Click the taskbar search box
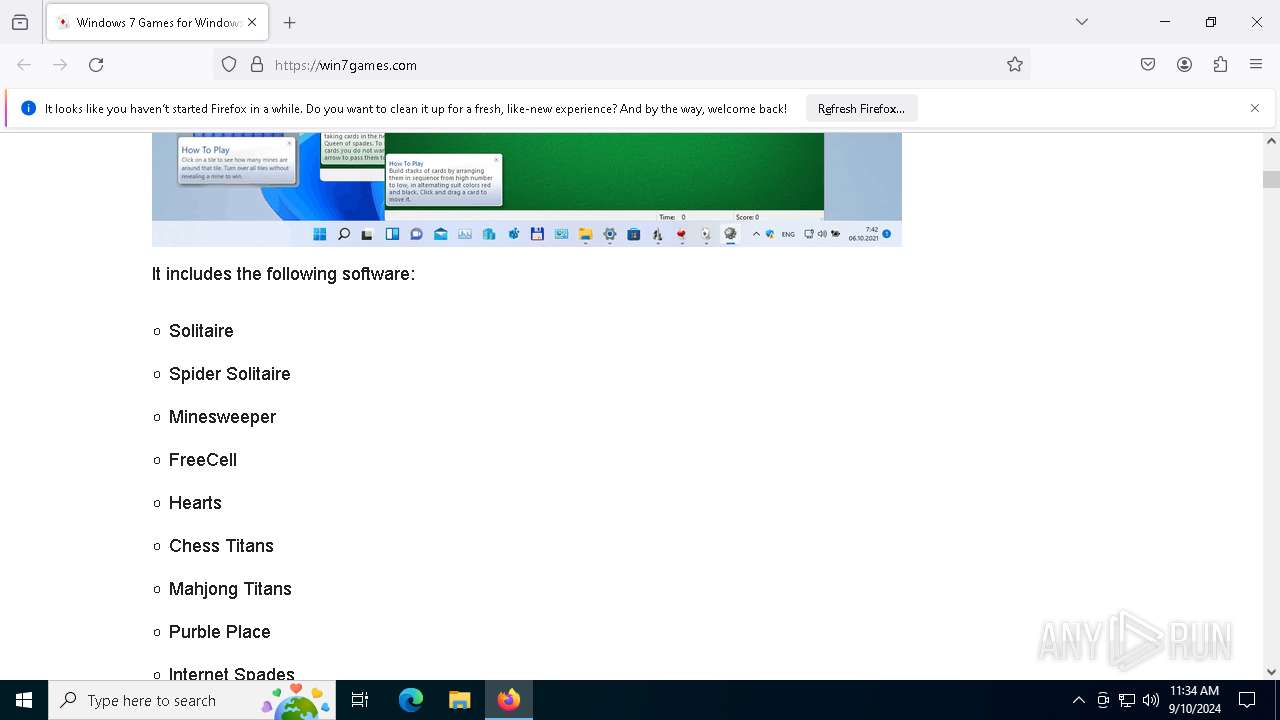Image resolution: width=1280 pixels, height=720 pixels. click(x=192, y=700)
